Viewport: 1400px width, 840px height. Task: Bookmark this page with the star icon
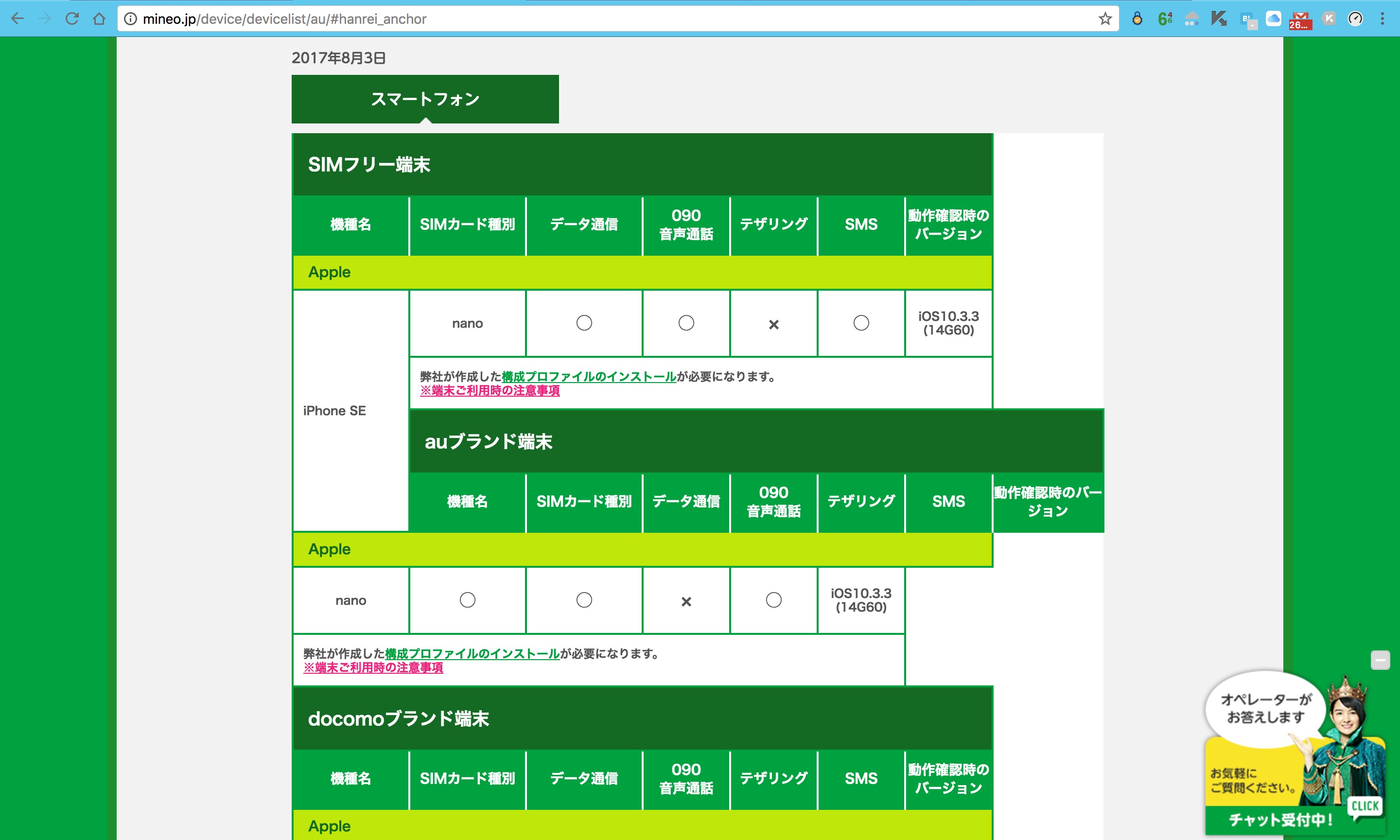point(1104,18)
